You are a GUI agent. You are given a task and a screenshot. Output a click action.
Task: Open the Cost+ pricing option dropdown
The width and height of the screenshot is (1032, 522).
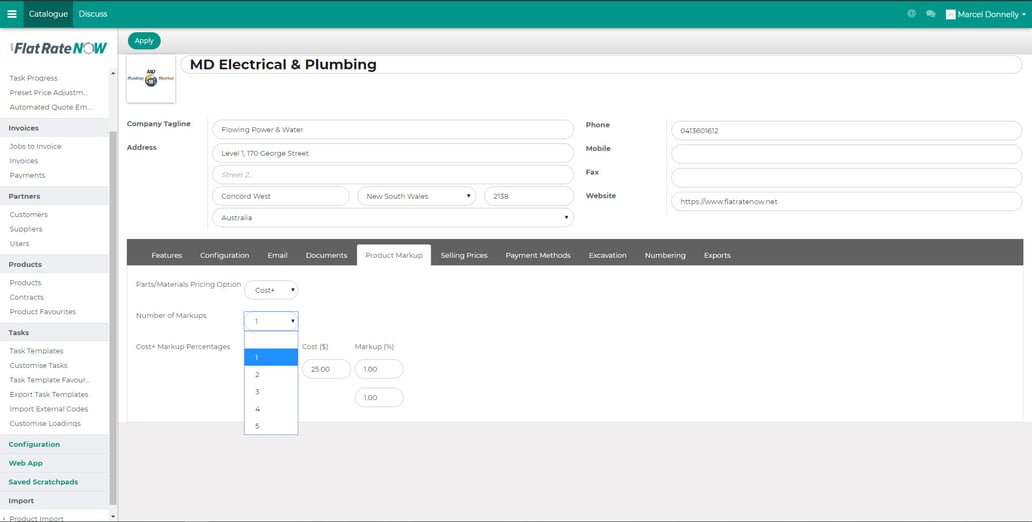coord(271,290)
